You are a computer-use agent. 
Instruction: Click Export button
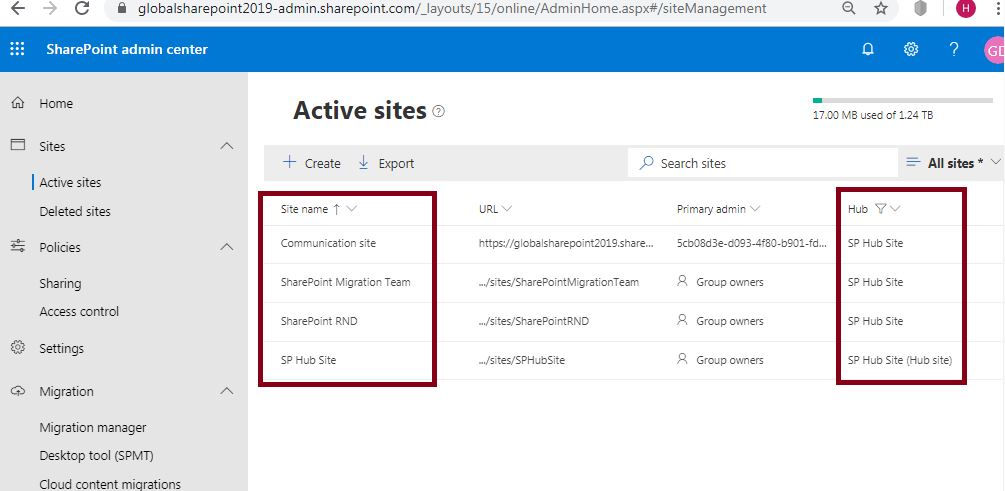386,163
